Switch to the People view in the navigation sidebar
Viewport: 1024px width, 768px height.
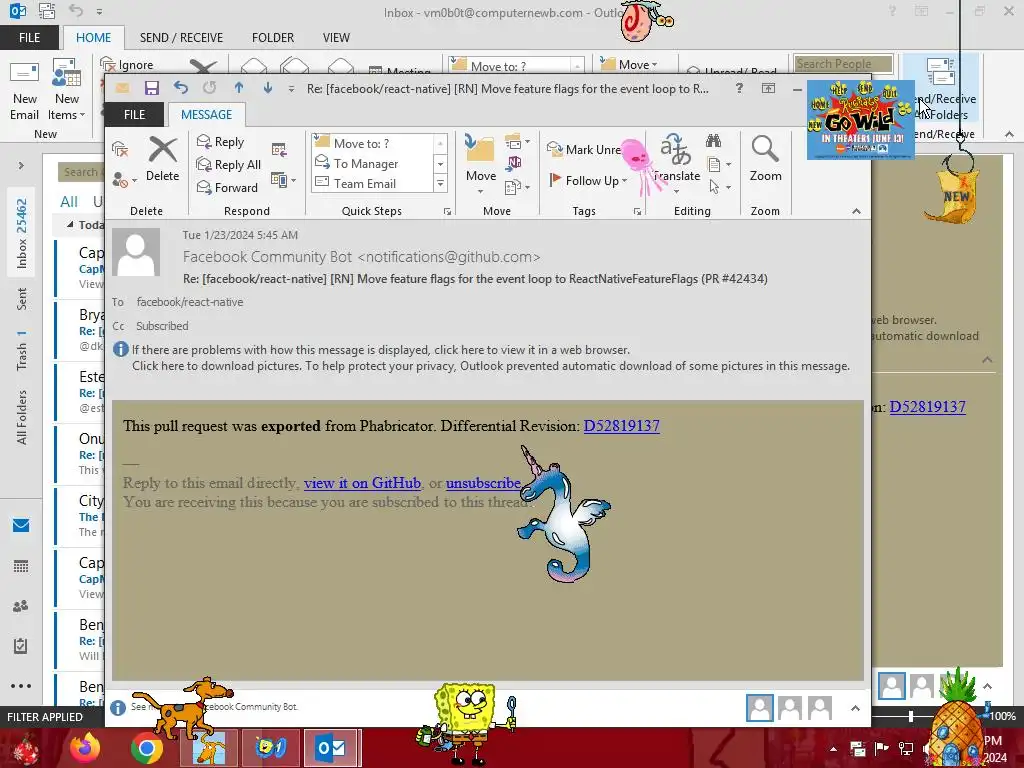21,606
